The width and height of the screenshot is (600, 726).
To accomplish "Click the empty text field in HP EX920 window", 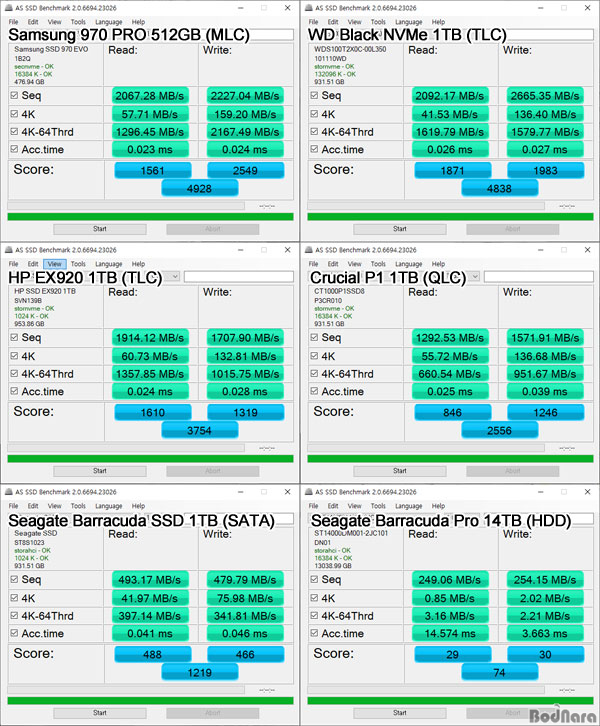I will (239, 276).
